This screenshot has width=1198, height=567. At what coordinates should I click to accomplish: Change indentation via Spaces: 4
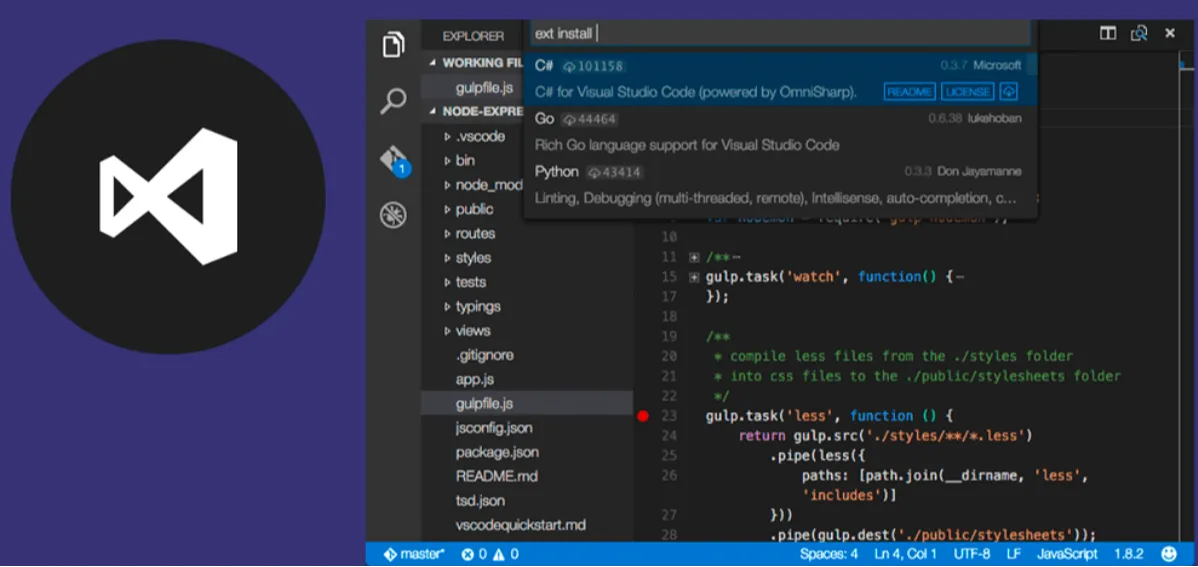pos(829,554)
